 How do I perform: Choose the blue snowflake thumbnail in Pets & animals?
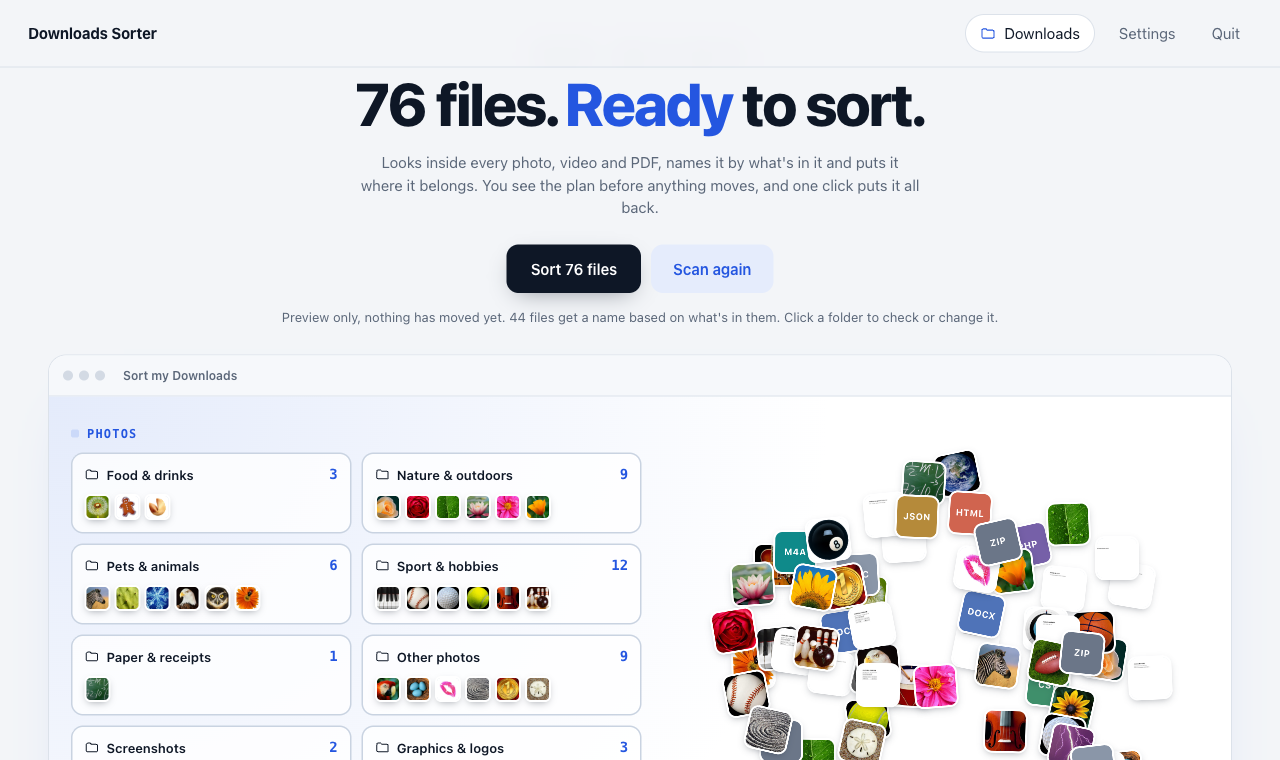158,598
